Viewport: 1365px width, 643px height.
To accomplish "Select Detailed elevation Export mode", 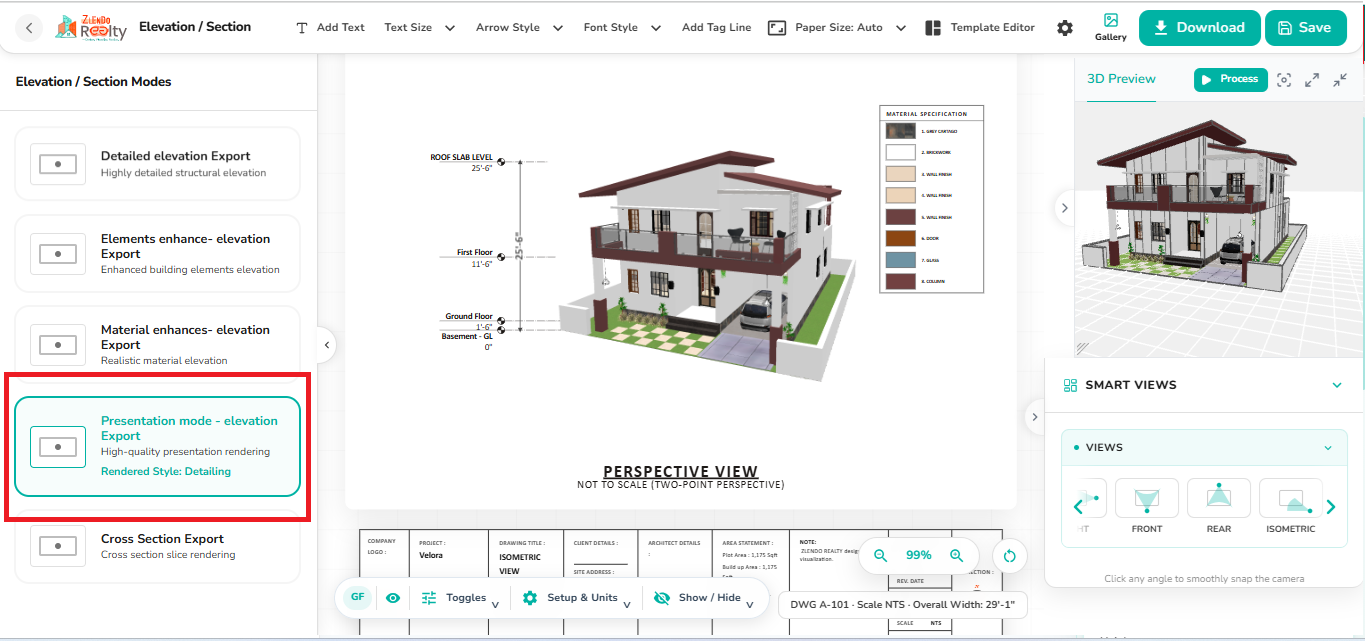I will coord(157,164).
